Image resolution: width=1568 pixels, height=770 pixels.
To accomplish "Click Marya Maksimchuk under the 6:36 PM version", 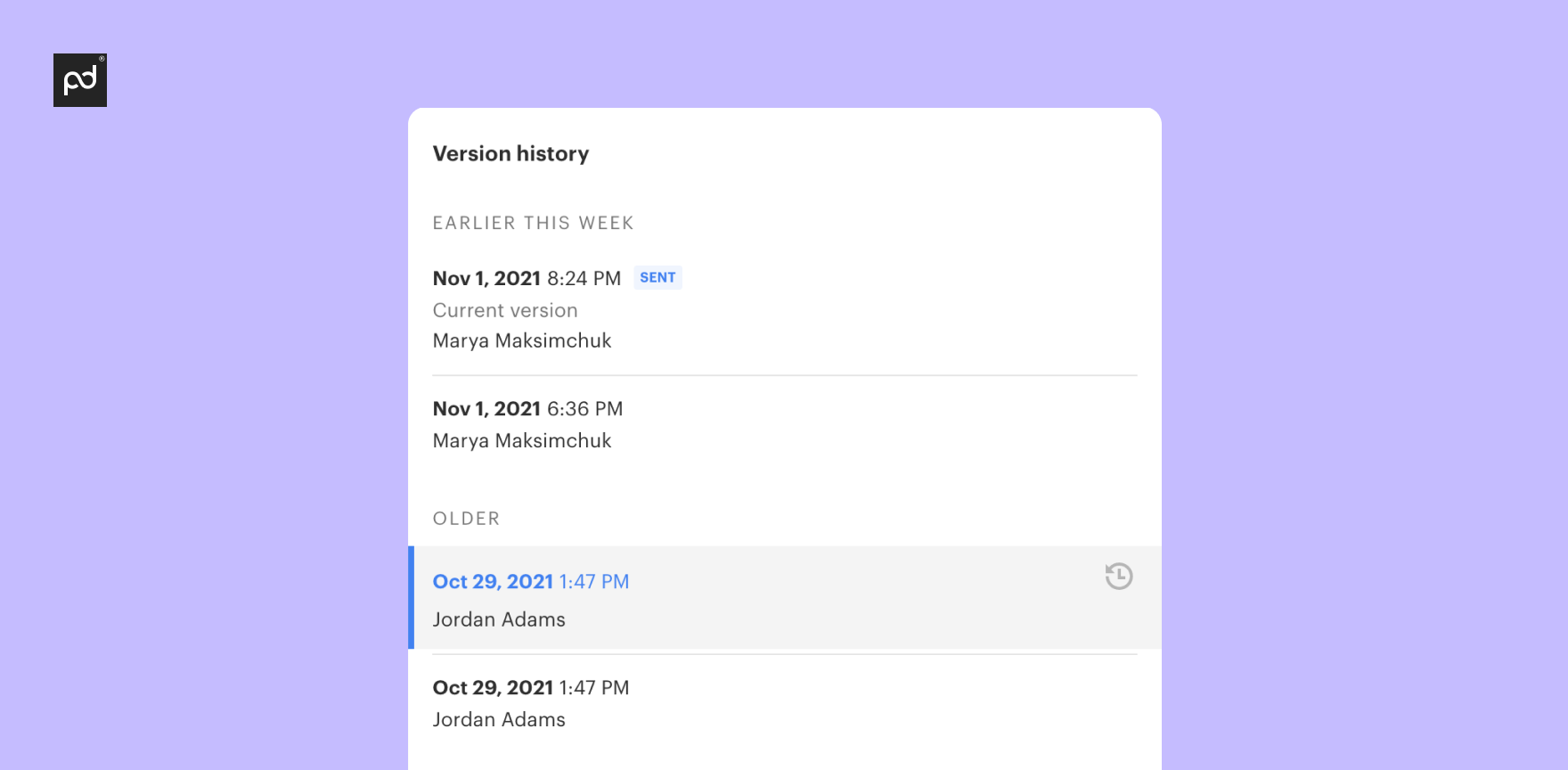I will pyautogui.click(x=522, y=441).
